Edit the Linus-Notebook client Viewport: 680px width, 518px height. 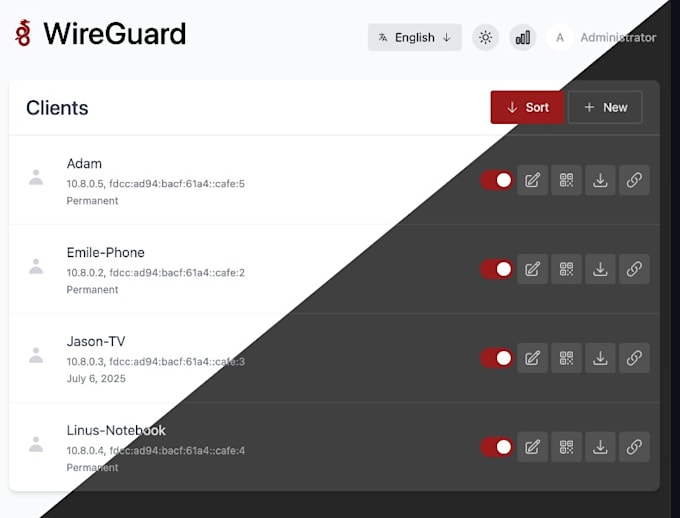tap(533, 447)
